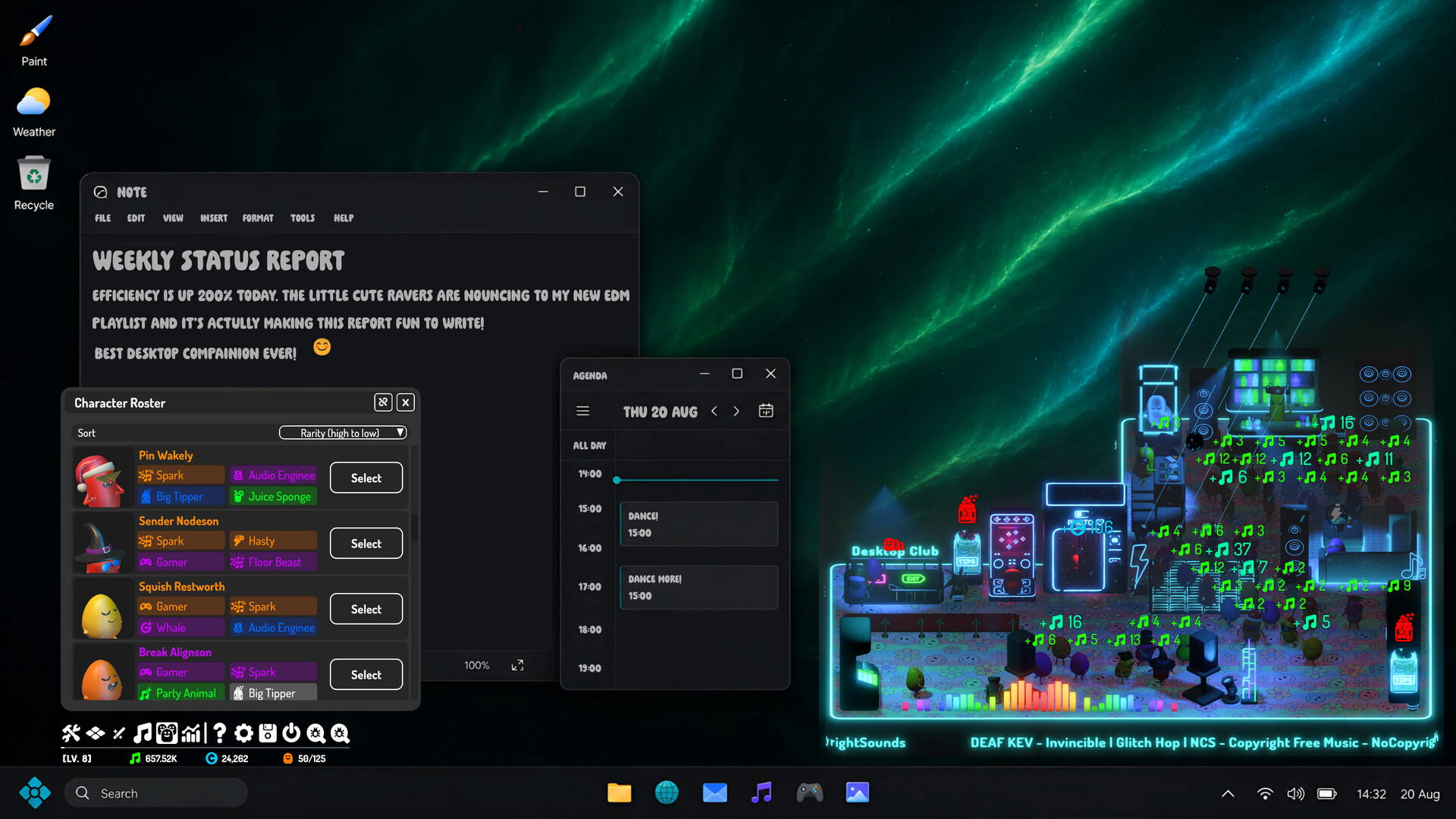The image size is (1456, 819).
Task: Toggle the pin icon in Character Roster header
Action: 383,403
